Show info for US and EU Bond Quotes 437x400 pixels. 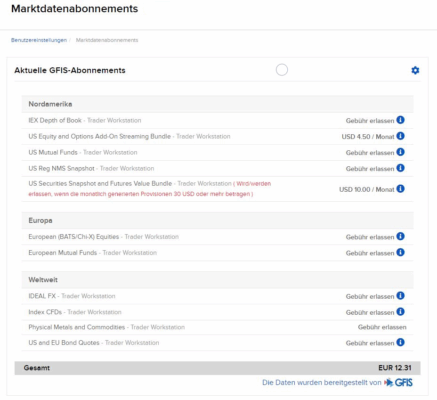coord(400,342)
